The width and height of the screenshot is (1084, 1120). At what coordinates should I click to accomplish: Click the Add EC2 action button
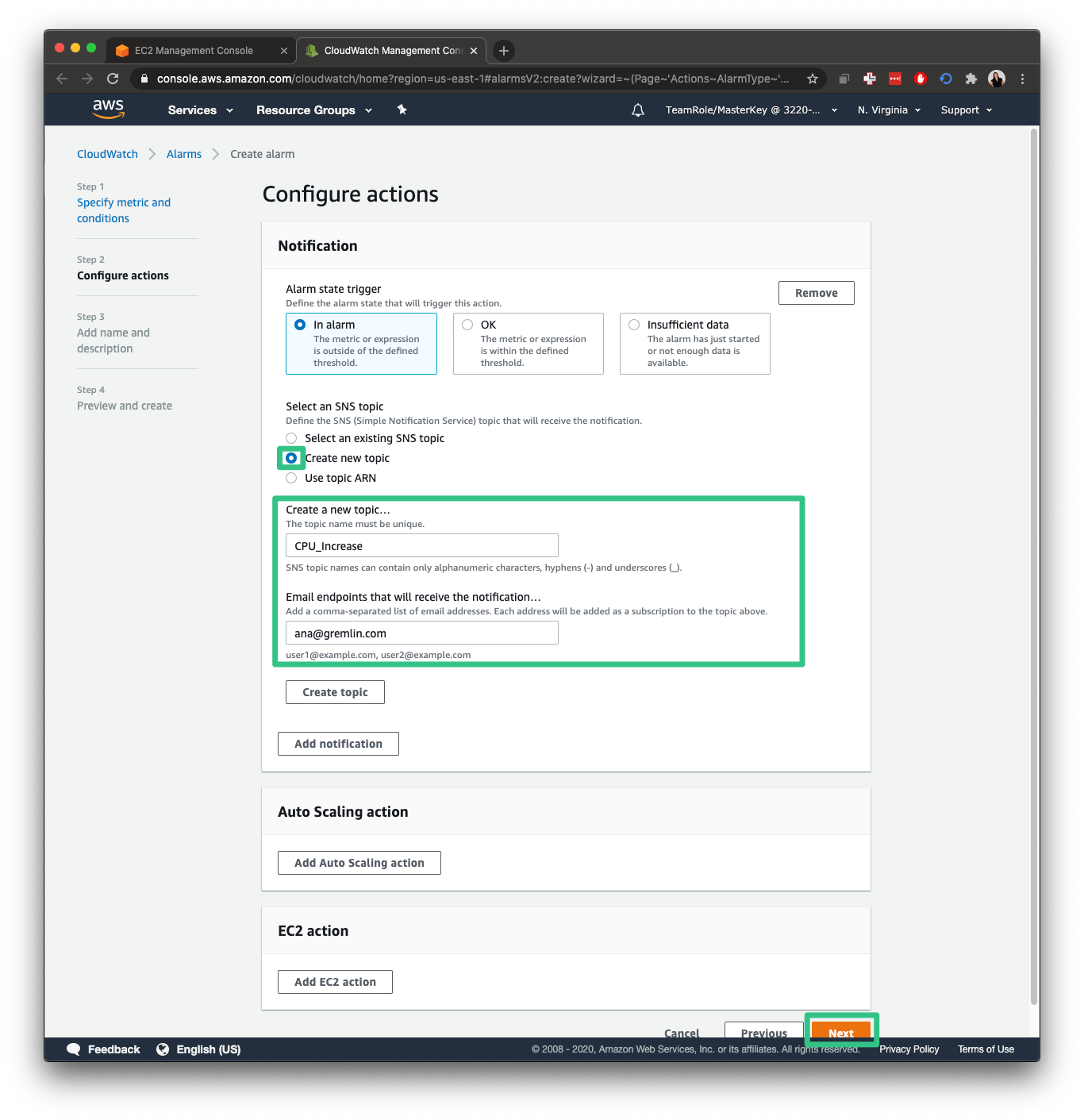pyautogui.click(x=335, y=982)
